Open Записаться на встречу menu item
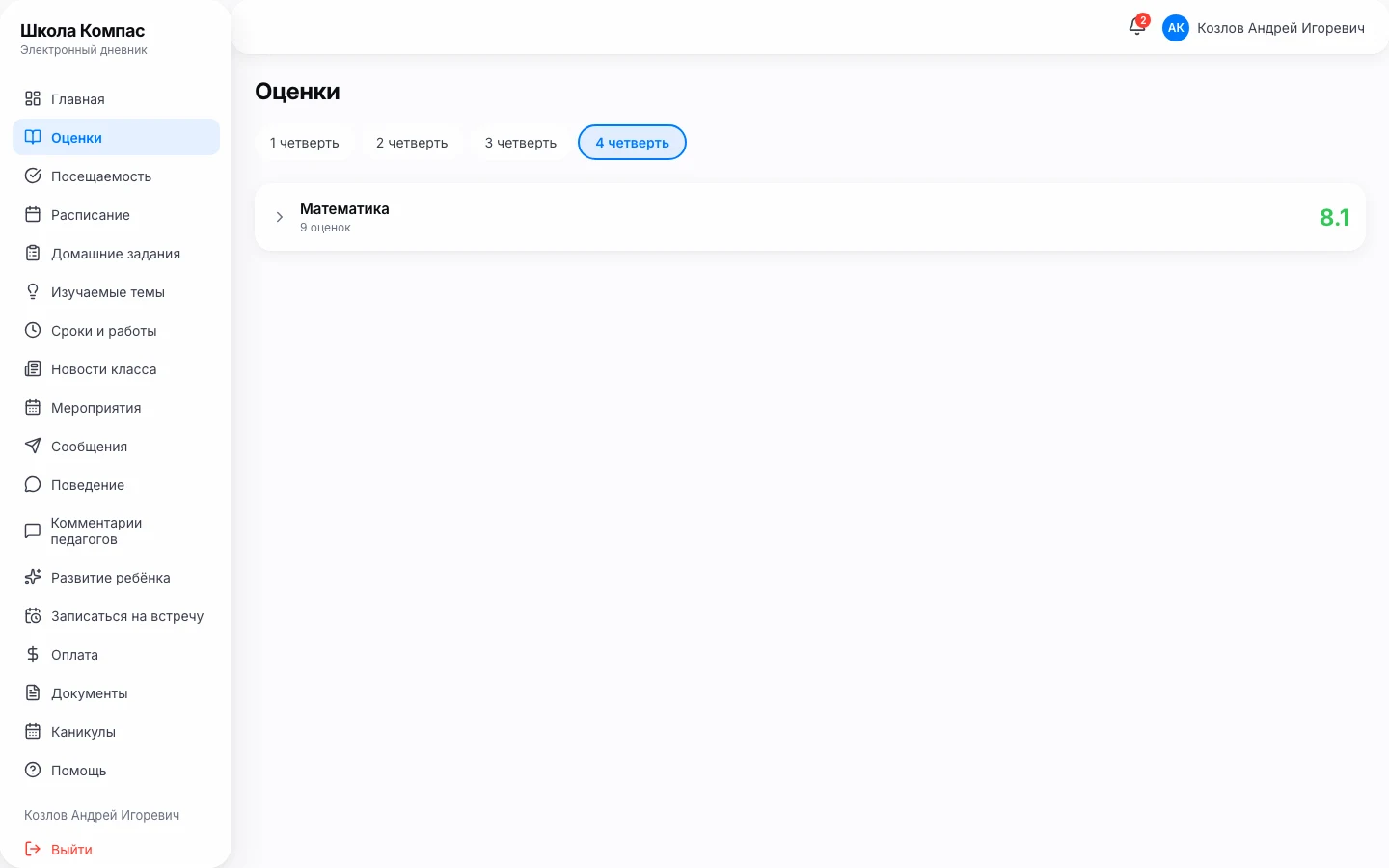 116,616
